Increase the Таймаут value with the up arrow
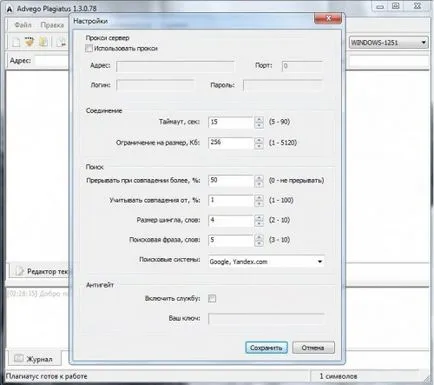The image size is (434, 385). pos(259,119)
